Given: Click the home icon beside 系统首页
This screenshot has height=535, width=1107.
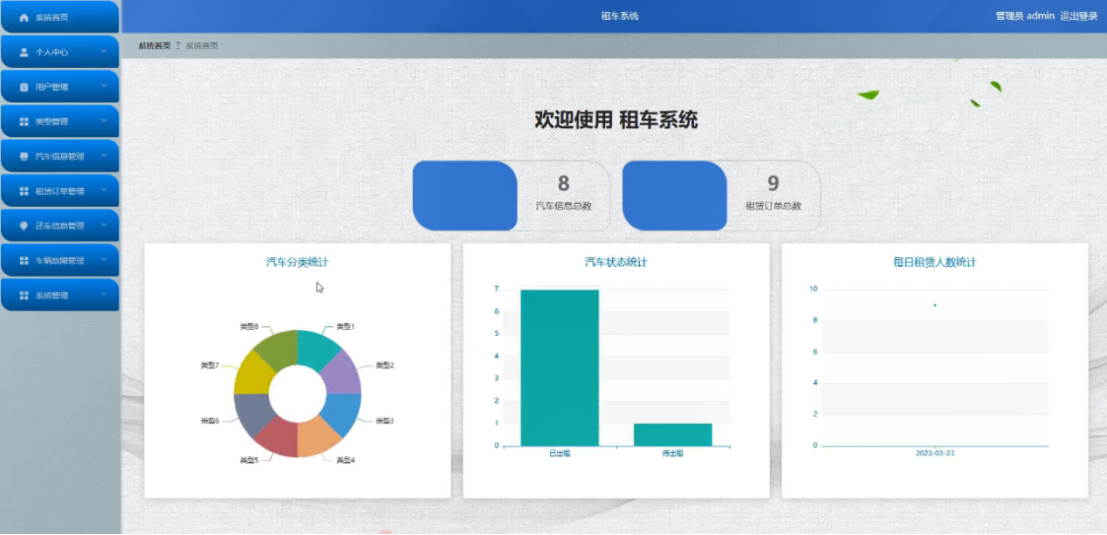Looking at the screenshot, I should point(24,17).
